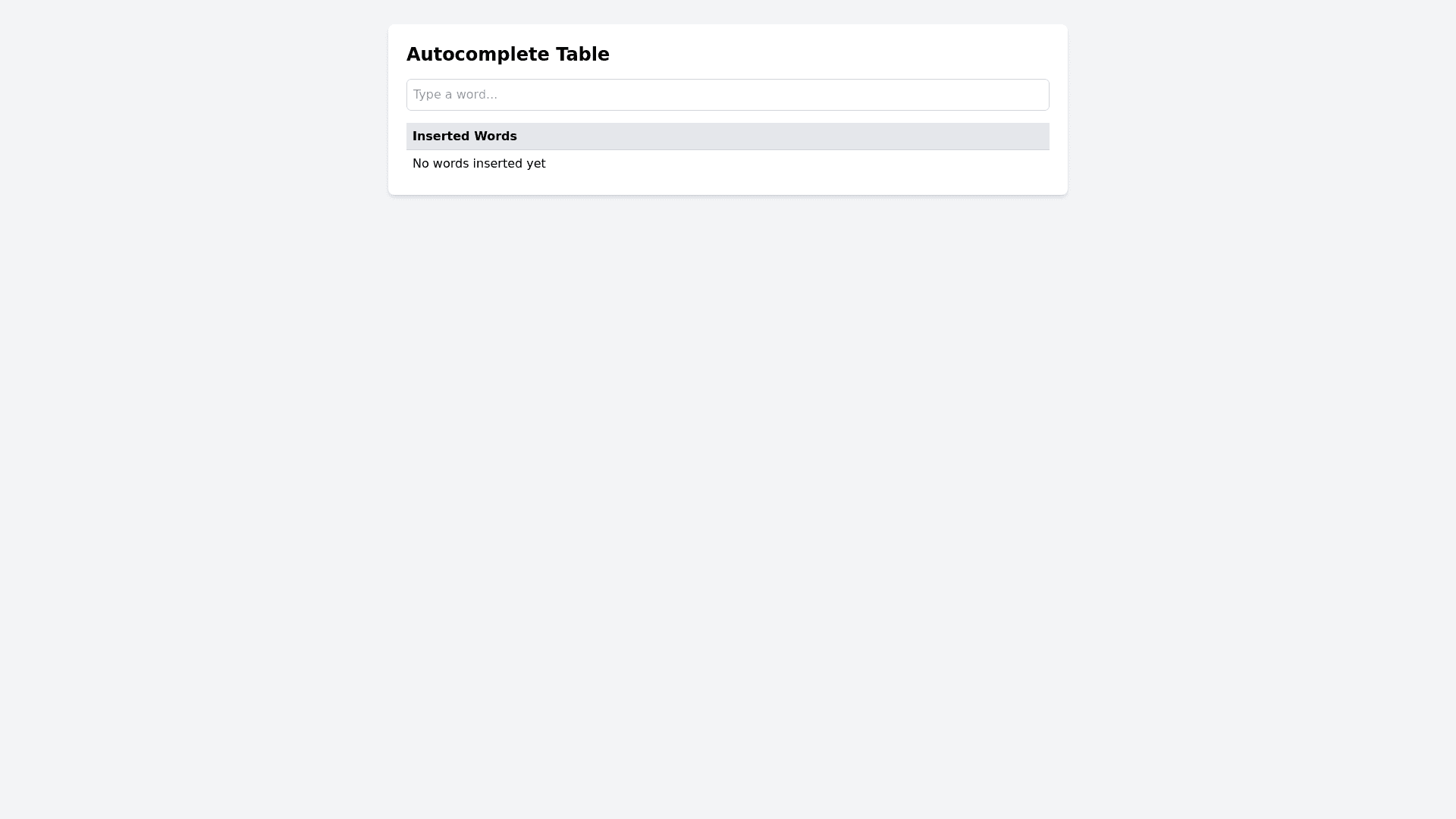Click the word "Words" in the table header
Viewport: 1456px width, 819px height.
coord(495,136)
